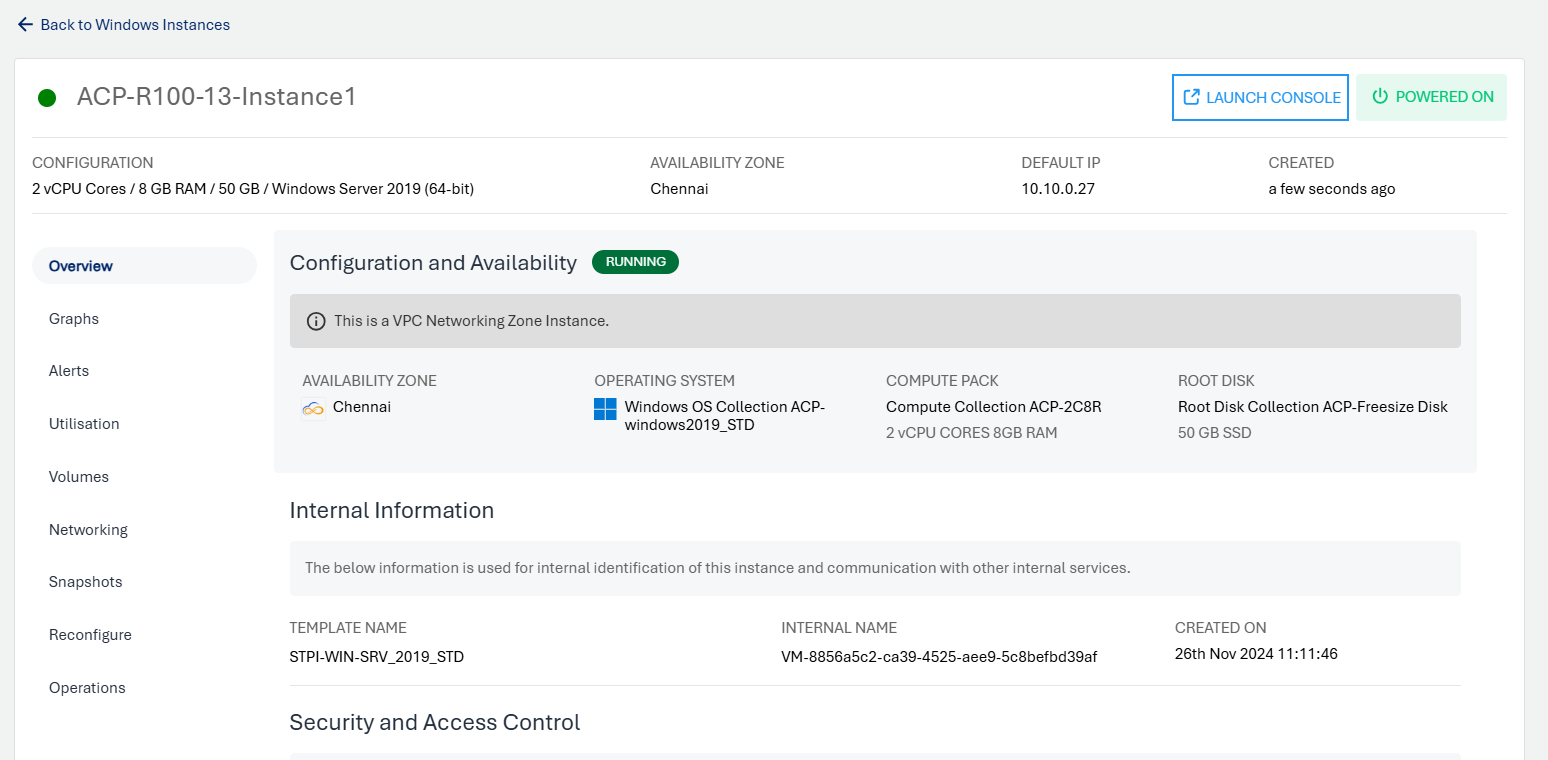Image resolution: width=1548 pixels, height=760 pixels.
Task: Click template name STPI-WIN-SRV_2019_STD
Action: tap(377, 657)
